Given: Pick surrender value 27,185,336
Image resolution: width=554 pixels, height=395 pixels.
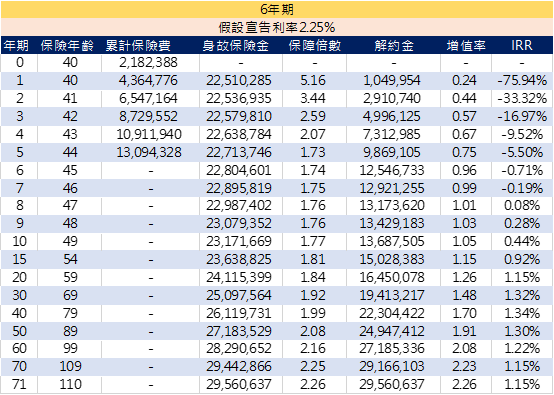Looking at the screenshot, I should [x=392, y=349].
